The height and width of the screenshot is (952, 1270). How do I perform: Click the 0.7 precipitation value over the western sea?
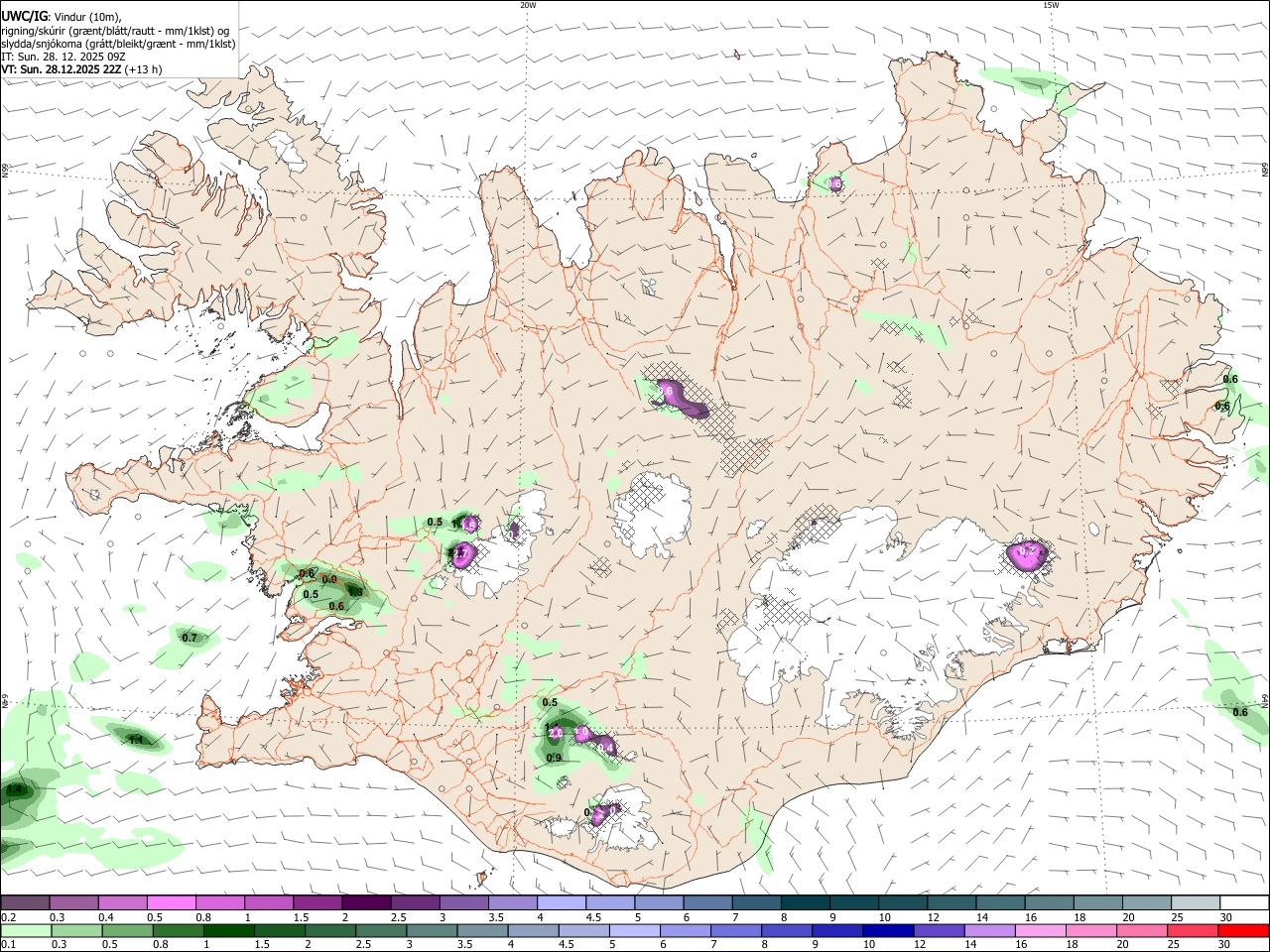point(190,638)
